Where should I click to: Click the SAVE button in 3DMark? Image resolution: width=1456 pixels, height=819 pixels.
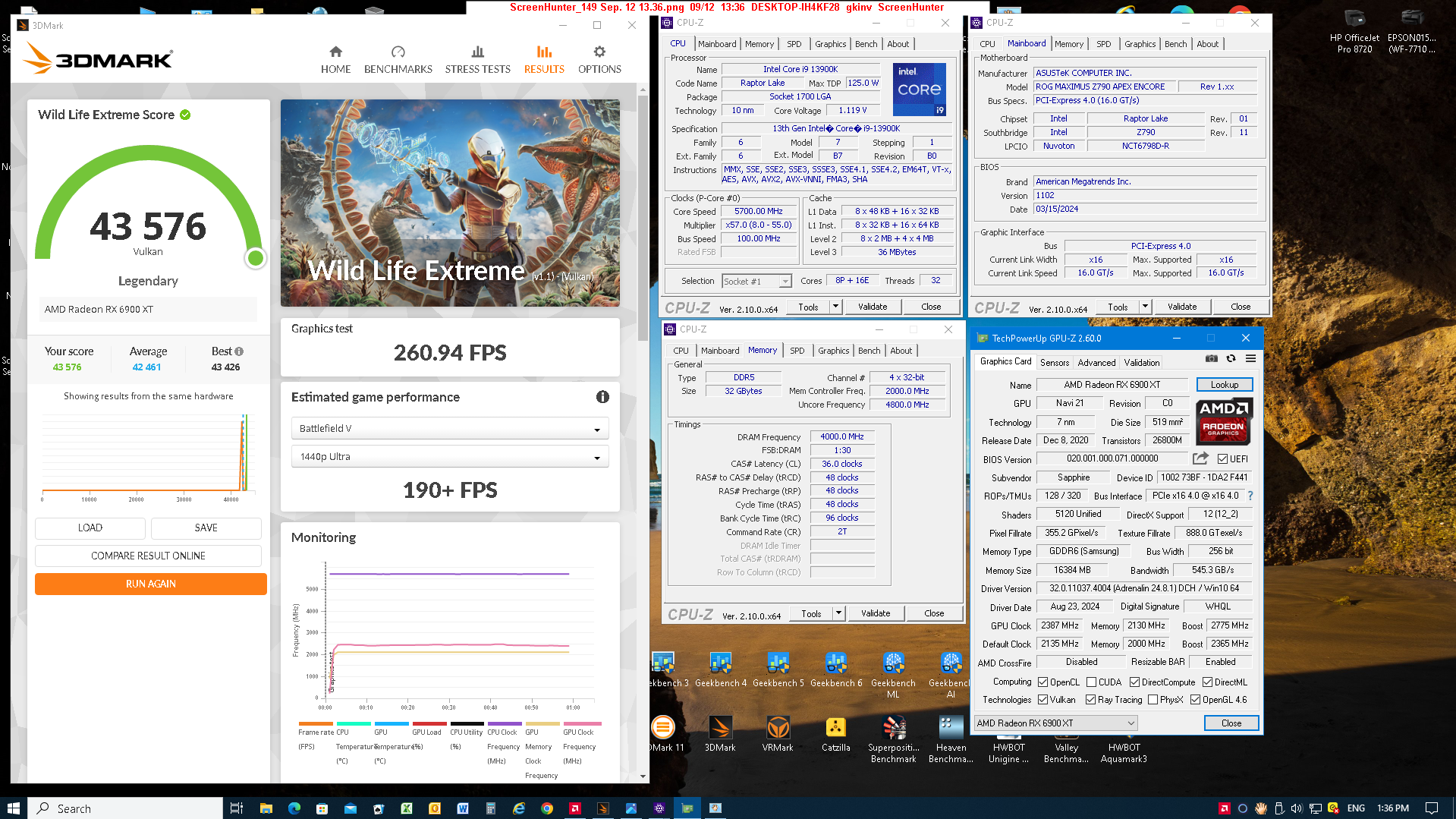point(206,528)
